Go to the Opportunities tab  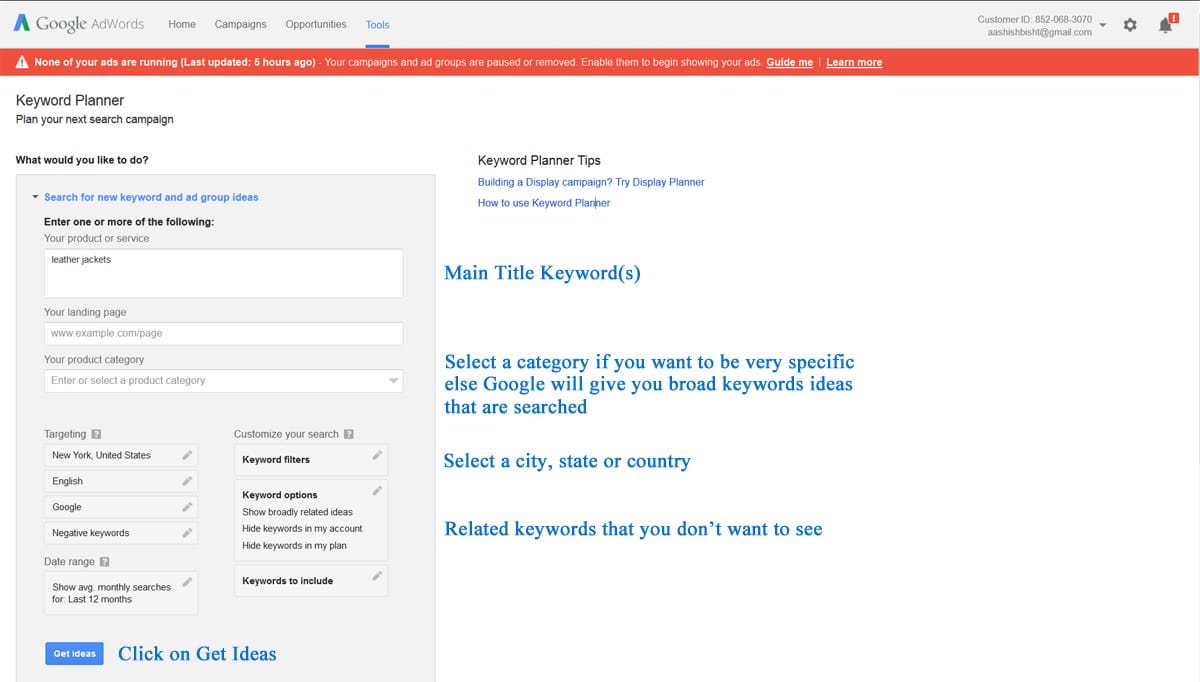point(316,24)
